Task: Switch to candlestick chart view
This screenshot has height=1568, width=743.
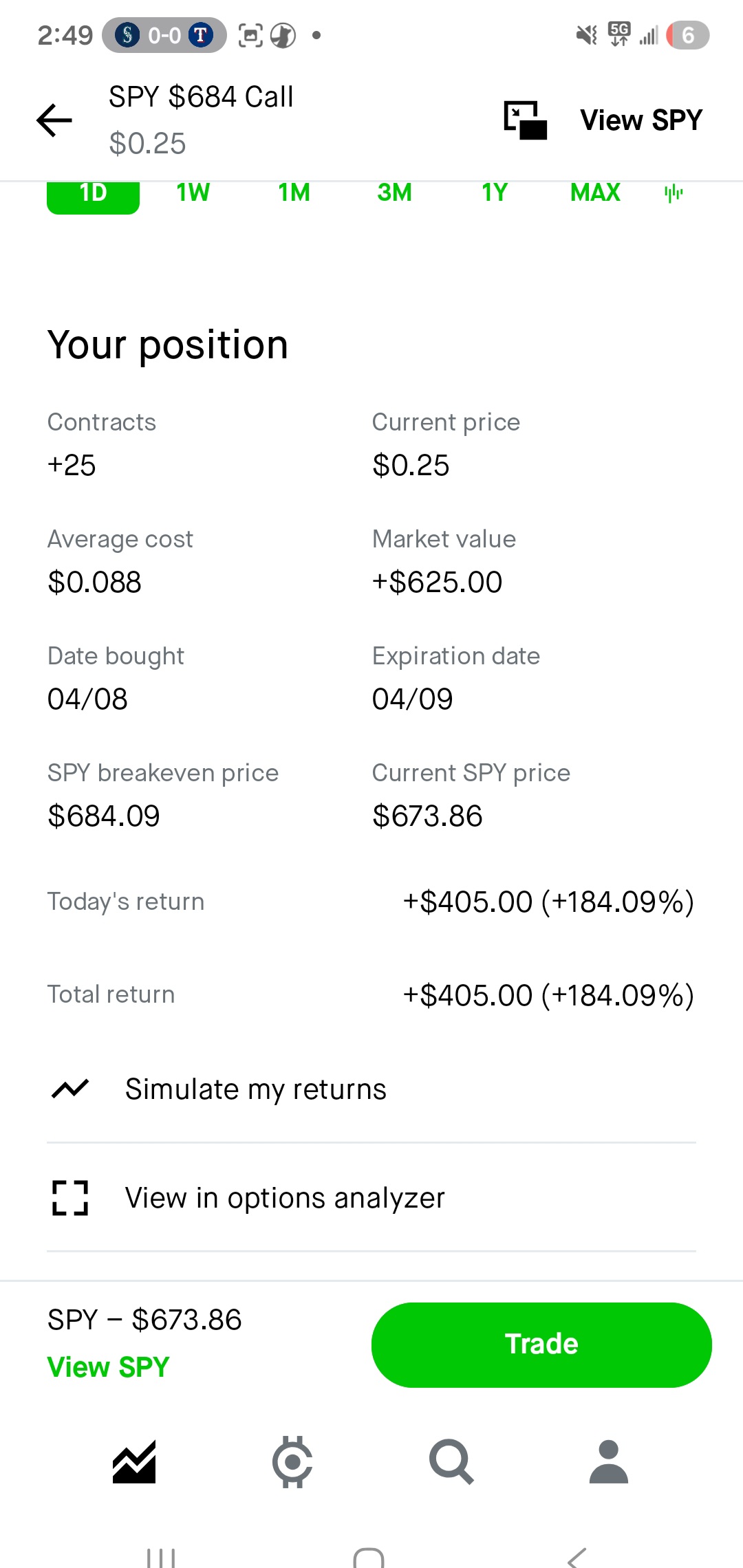Action: [x=674, y=193]
